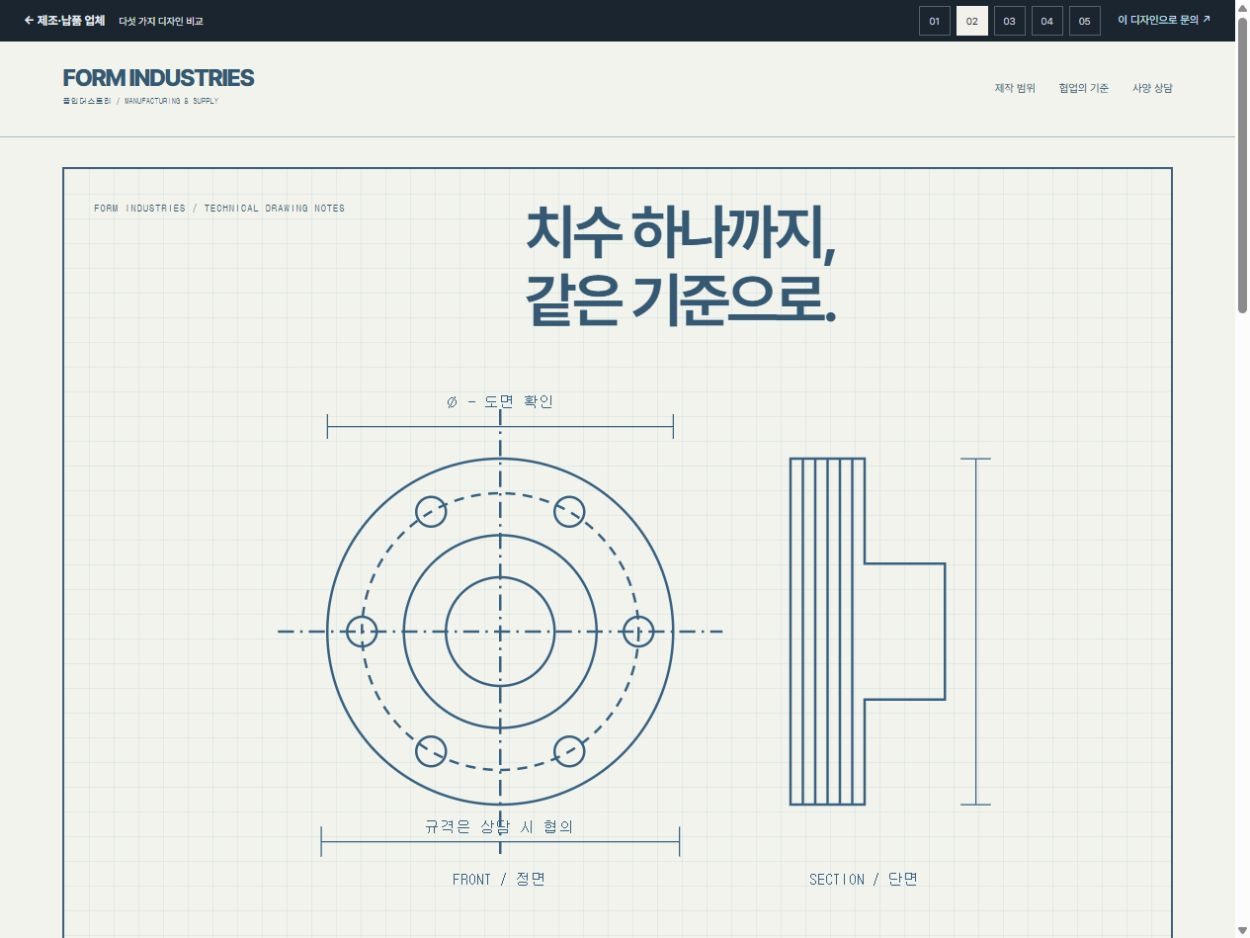Open 제작 범위 menu item

[1015, 88]
